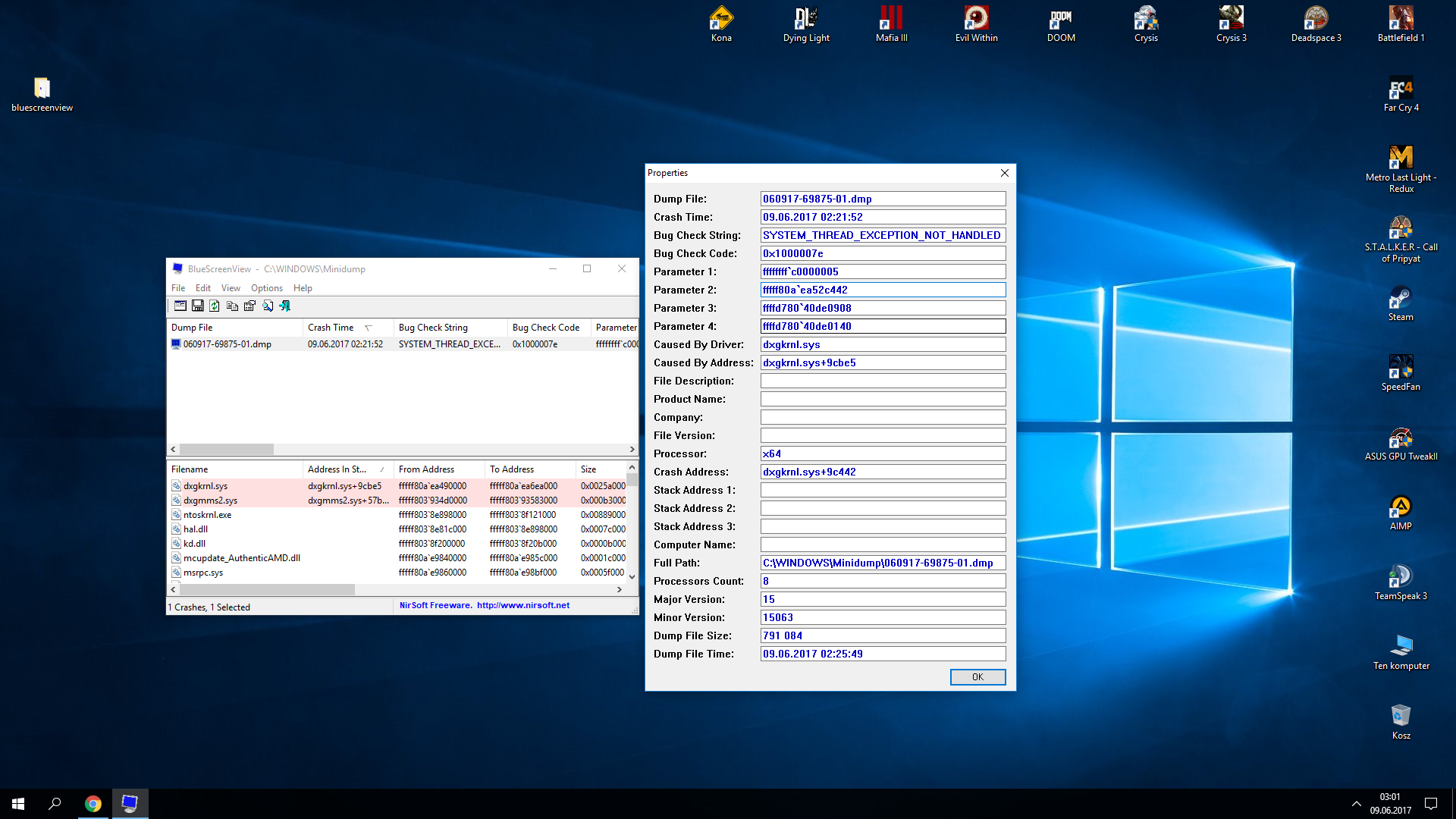The height and width of the screenshot is (819, 1456).
Task: Select the hal.dll driver row
Action: [x=397, y=529]
